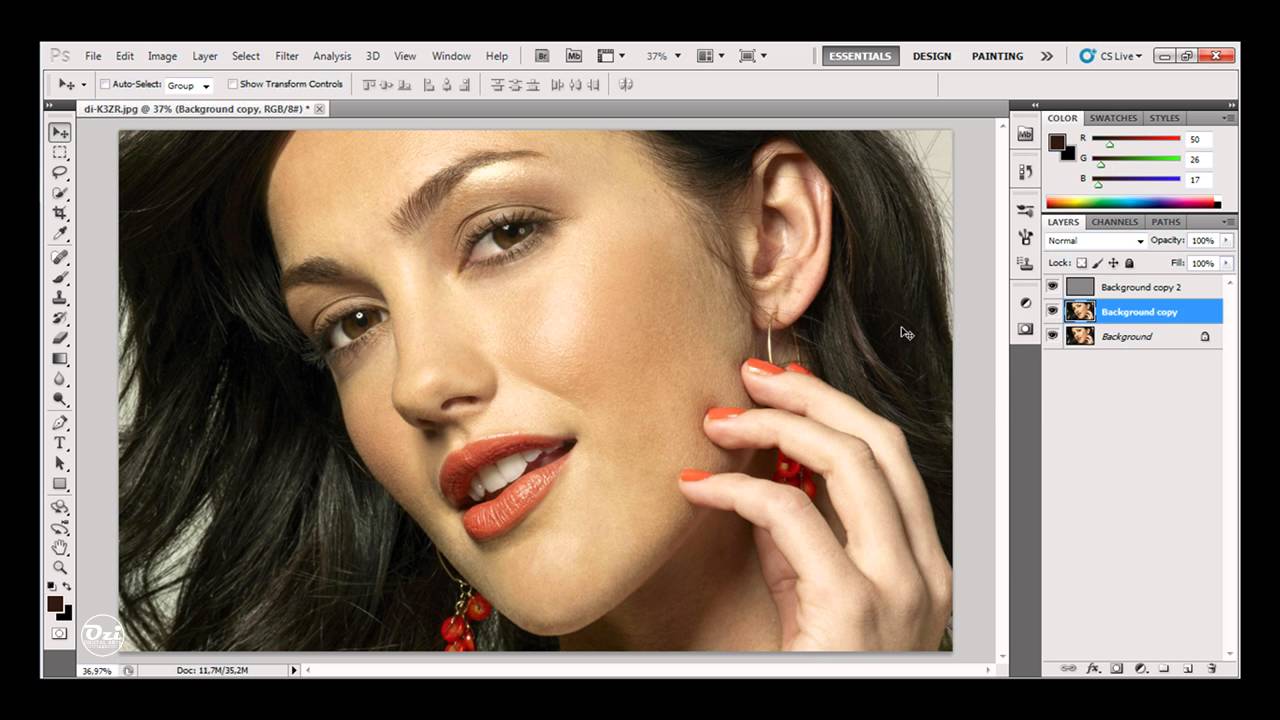This screenshot has width=1280, height=720.
Task: Enable Show Transform Controls checkbox
Action: (x=233, y=84)
